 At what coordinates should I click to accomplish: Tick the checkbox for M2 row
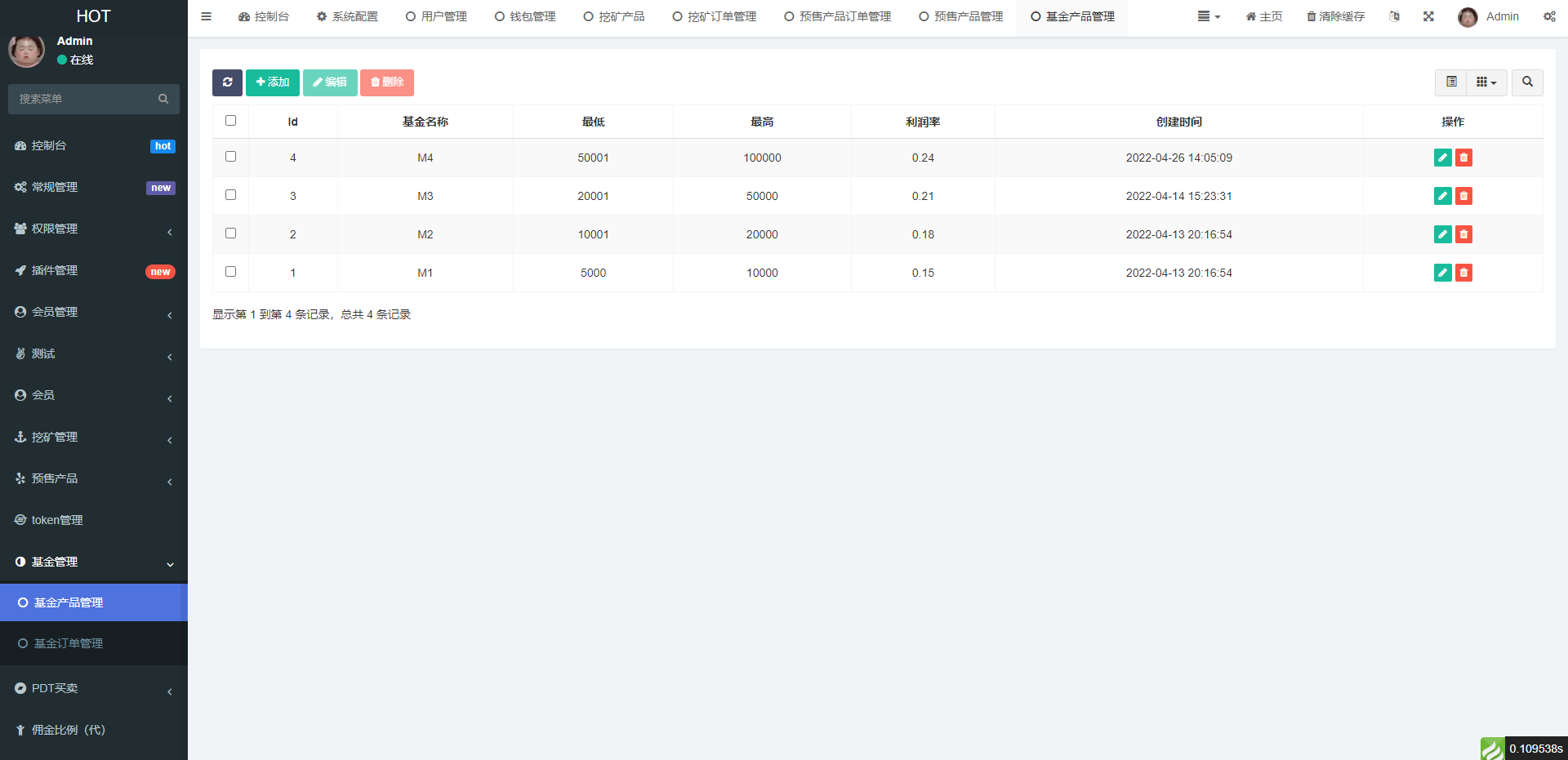pos(230,233)
